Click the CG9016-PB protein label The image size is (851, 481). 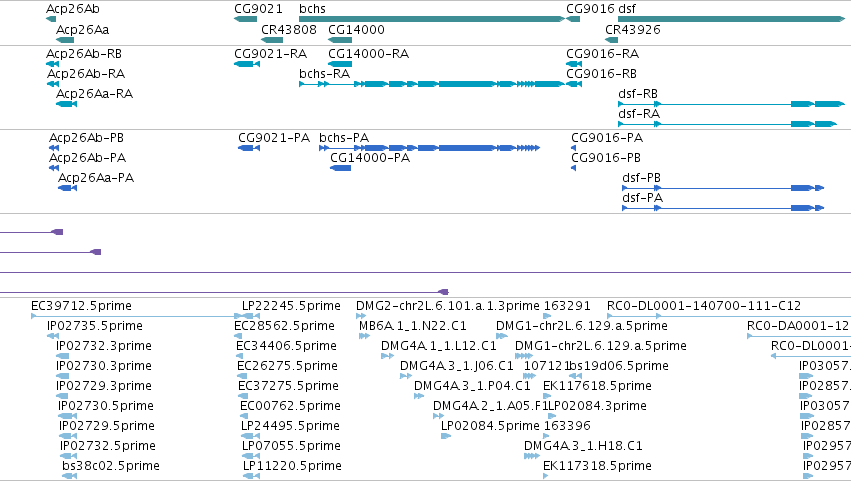(x=606, y=157)
